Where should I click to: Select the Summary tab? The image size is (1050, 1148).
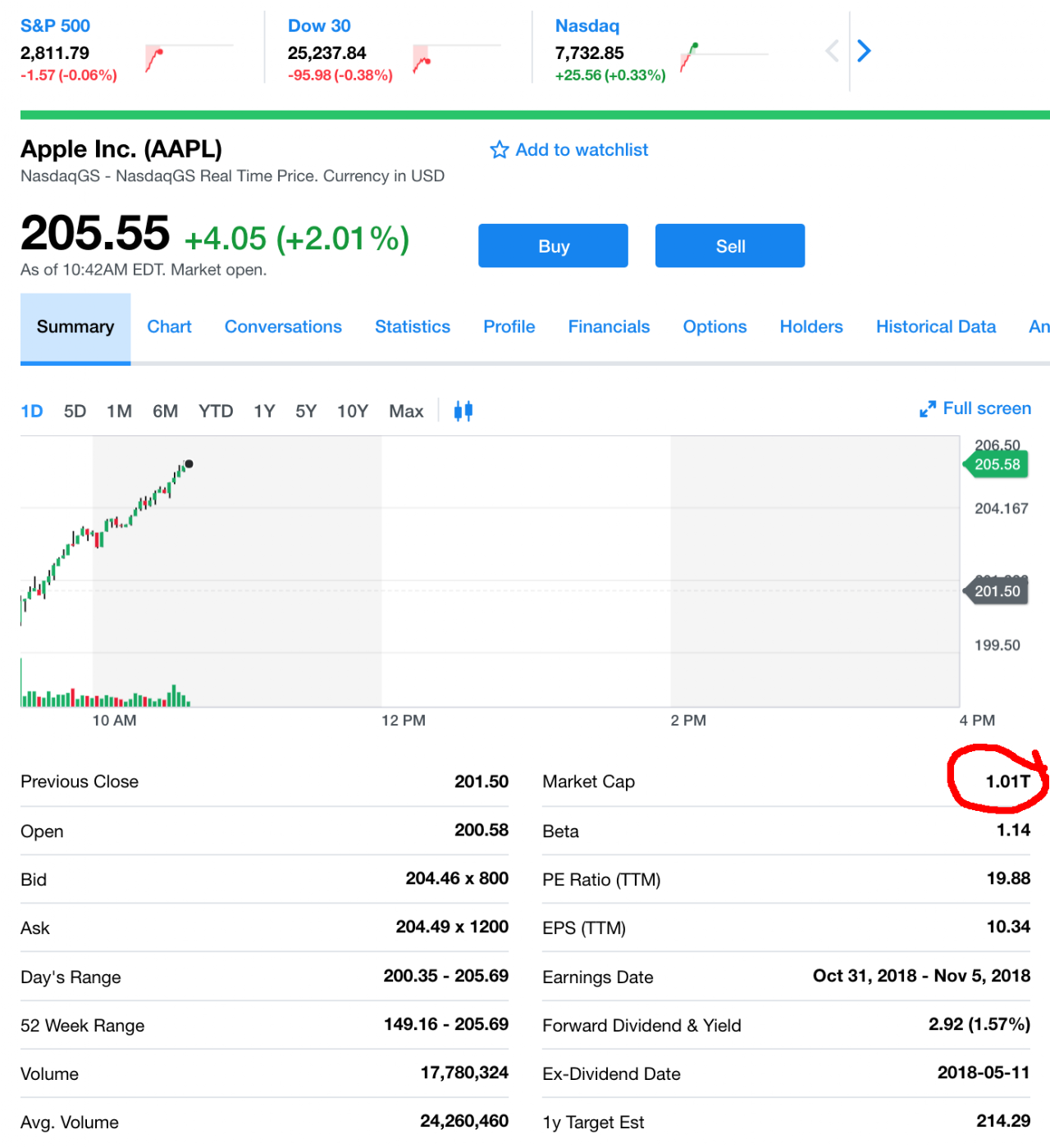click(x=75, y=327)
